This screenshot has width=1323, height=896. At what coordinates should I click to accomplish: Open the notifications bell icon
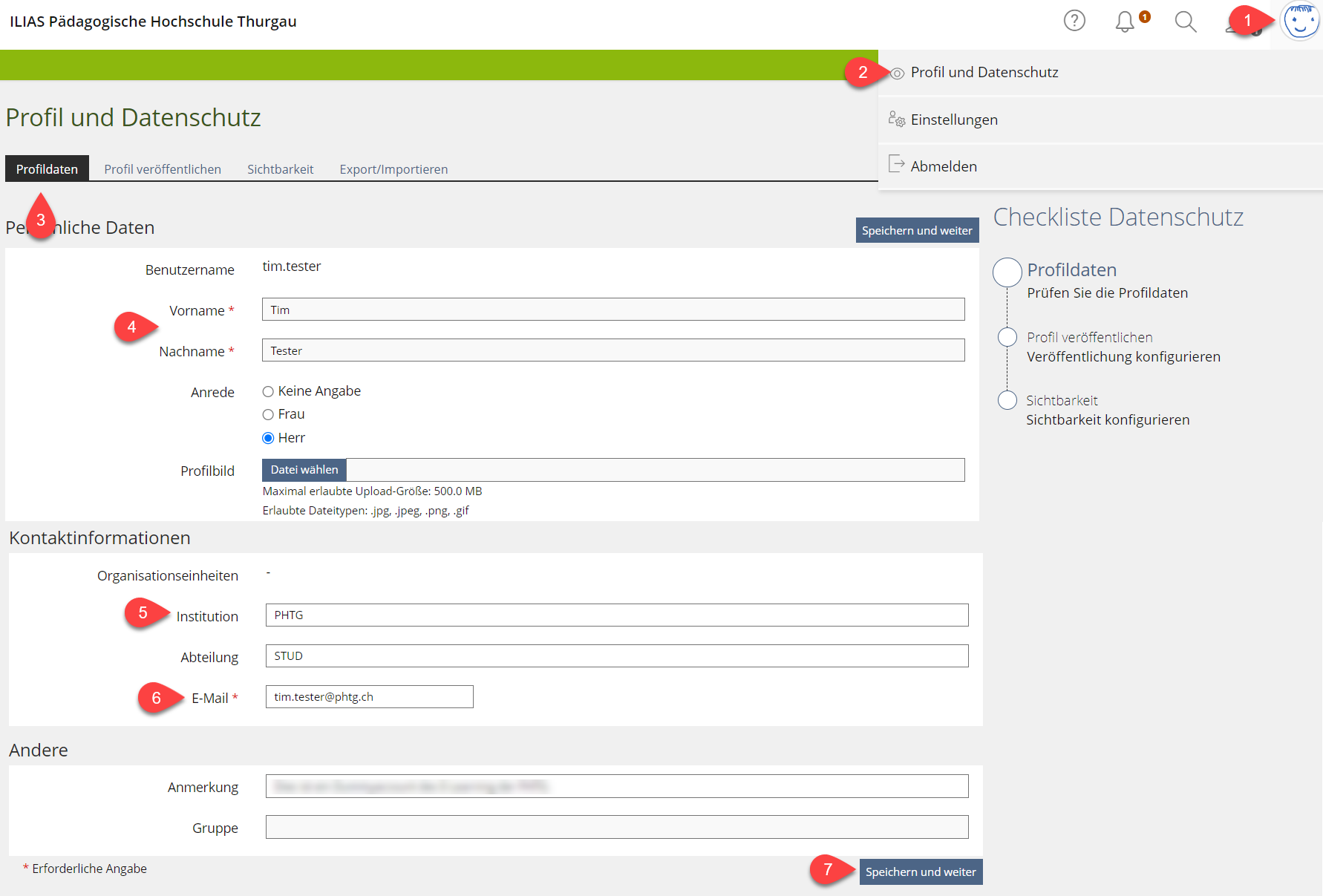(1125, 22)
